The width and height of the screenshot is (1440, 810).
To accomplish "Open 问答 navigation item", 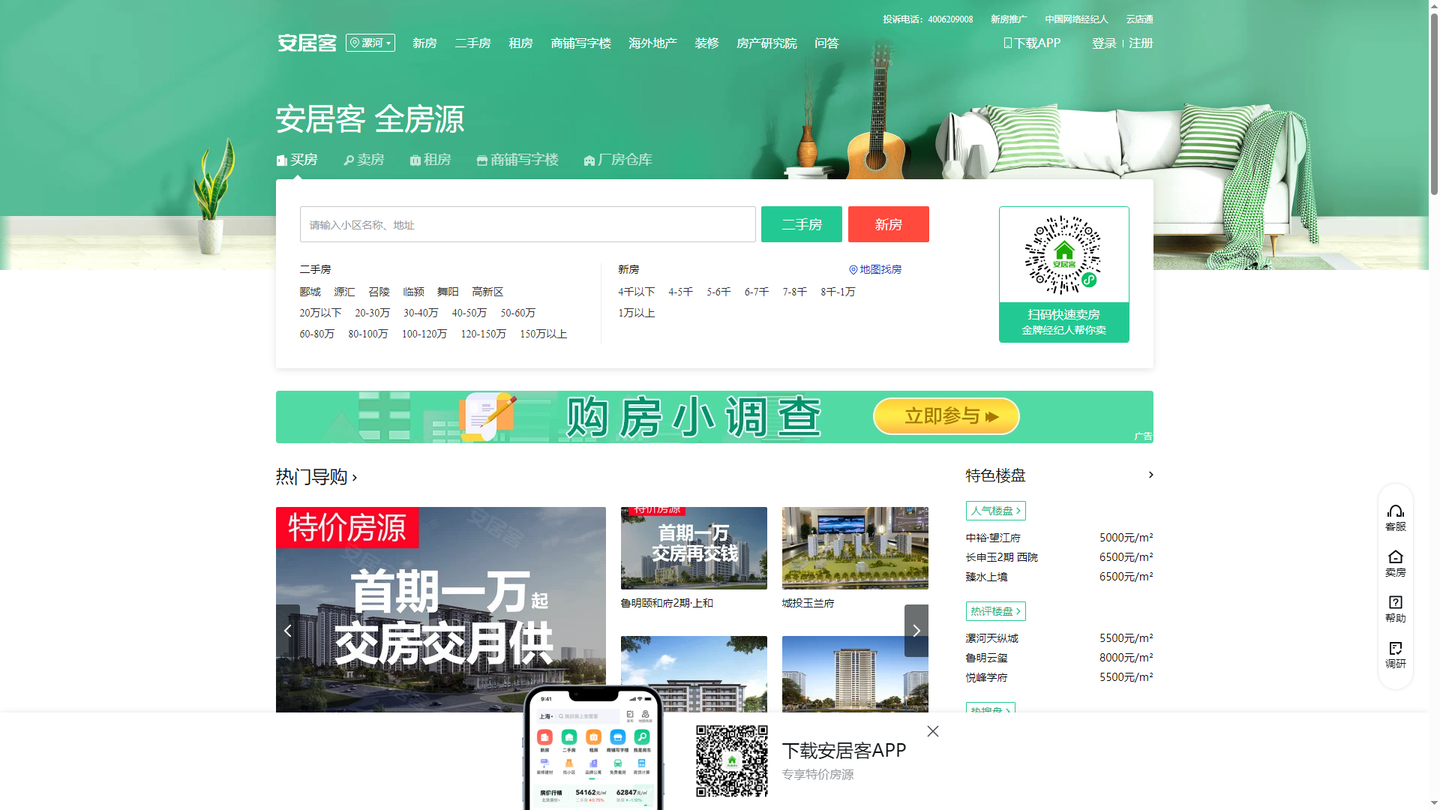I will pos(826,43).
